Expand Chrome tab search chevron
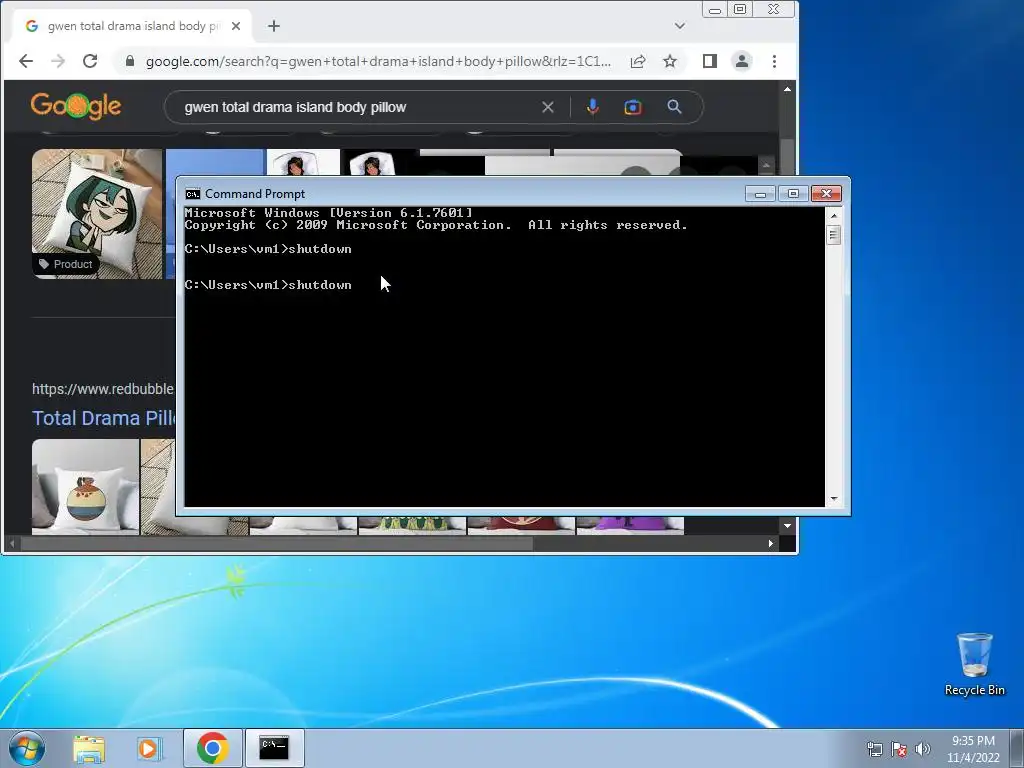The image size is (1024, 768). [680, 26]
